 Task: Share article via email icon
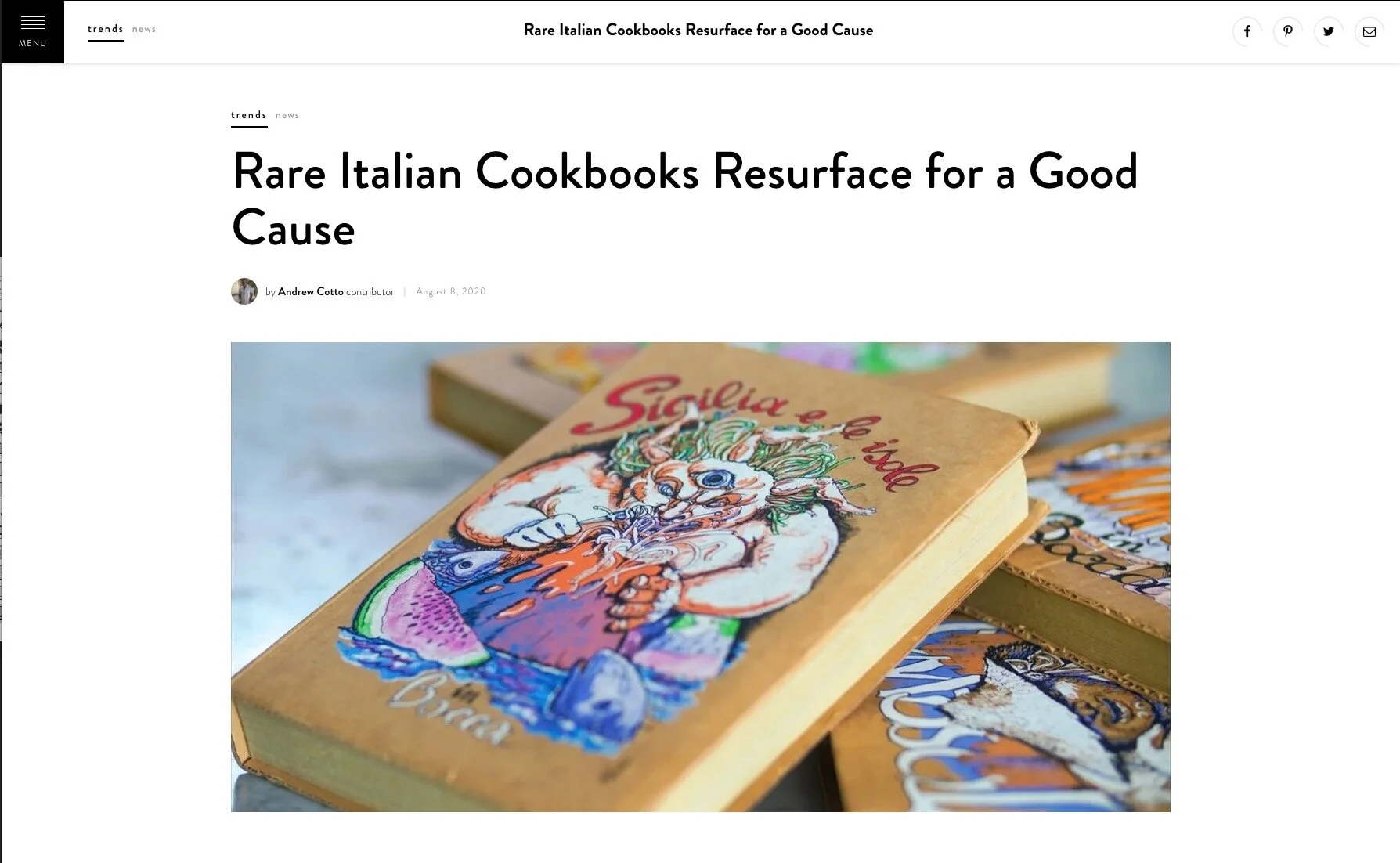[1369, 31]
